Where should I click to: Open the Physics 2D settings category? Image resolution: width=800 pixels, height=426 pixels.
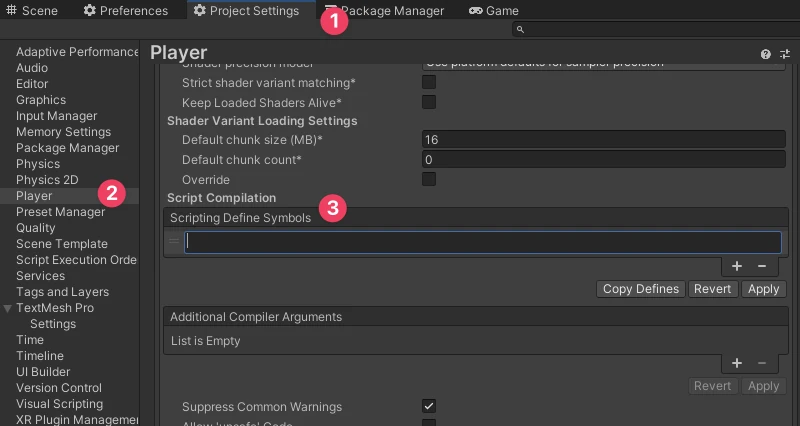pos(47,180)
